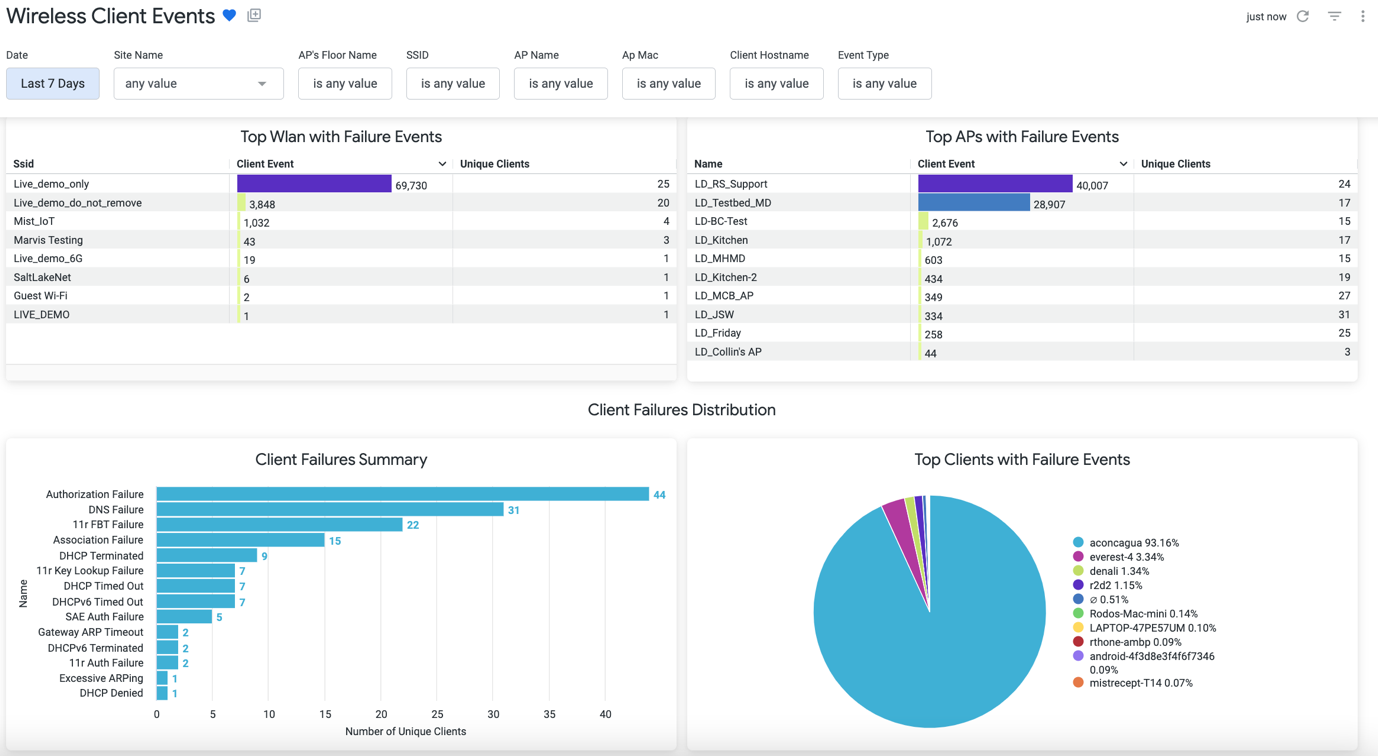The width and height of the screenshot is (1378, 756).
Task: Open the Site Name dropdown
Action: point(198,84)
